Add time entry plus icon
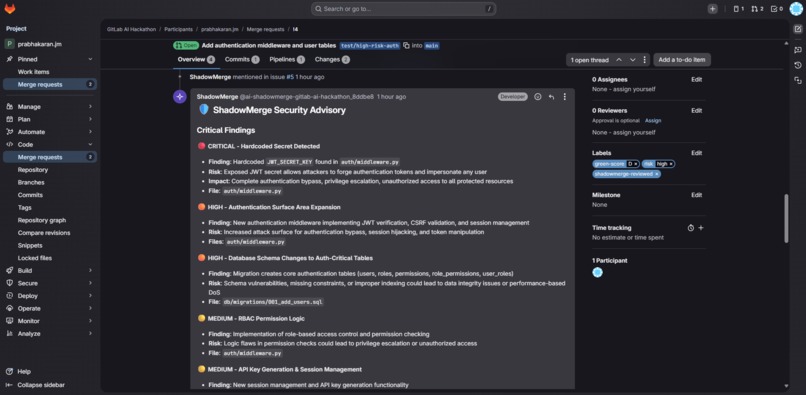The image size is (806, 395). 701,228
